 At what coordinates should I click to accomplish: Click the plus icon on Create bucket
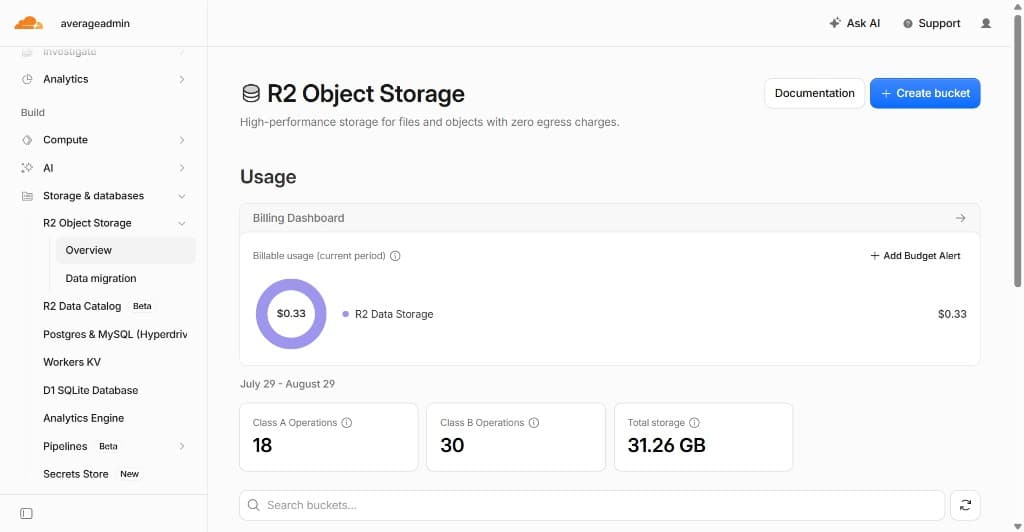click(x=886, y=93)
